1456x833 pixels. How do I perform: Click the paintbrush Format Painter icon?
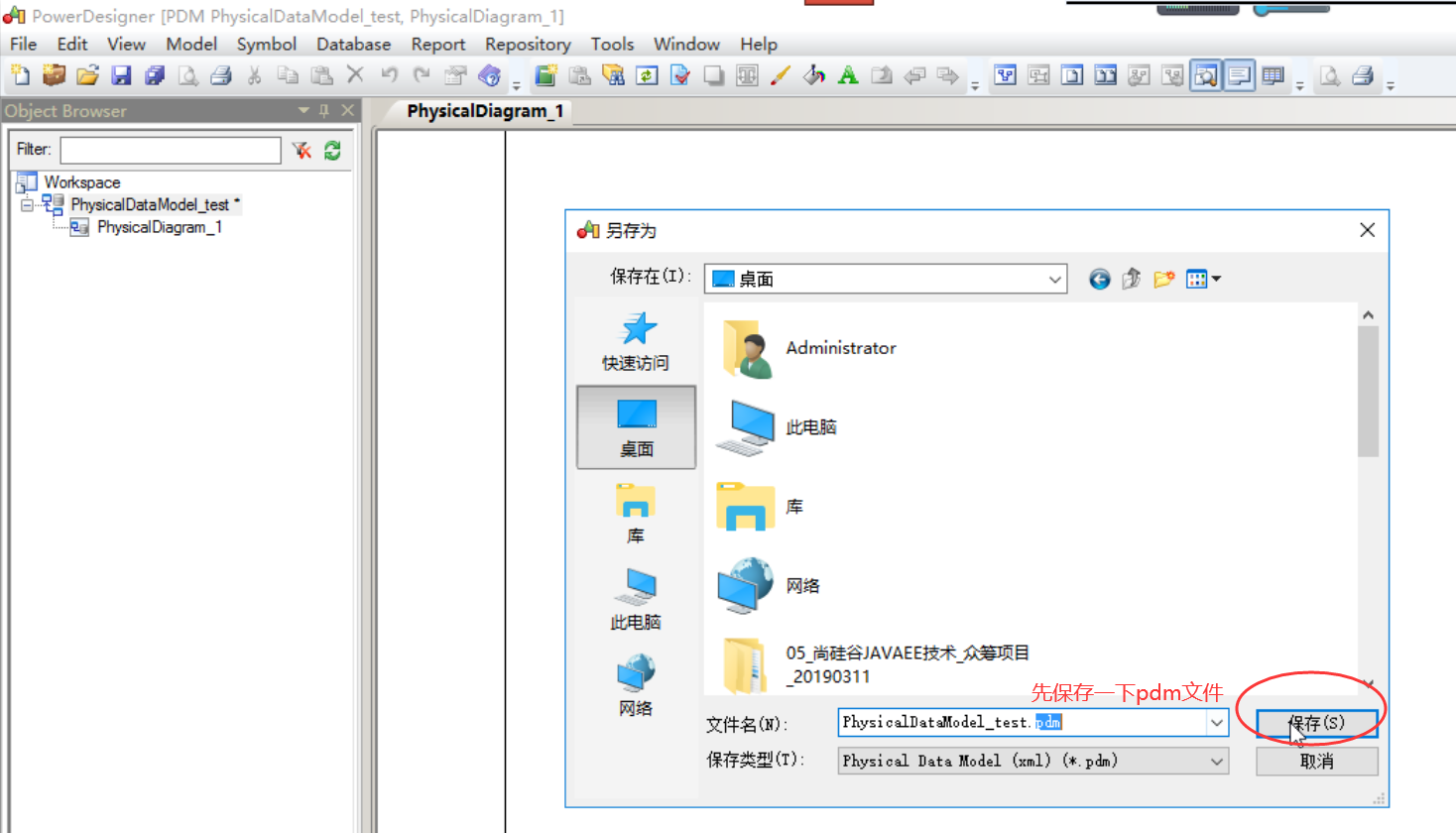pos(781,75)
